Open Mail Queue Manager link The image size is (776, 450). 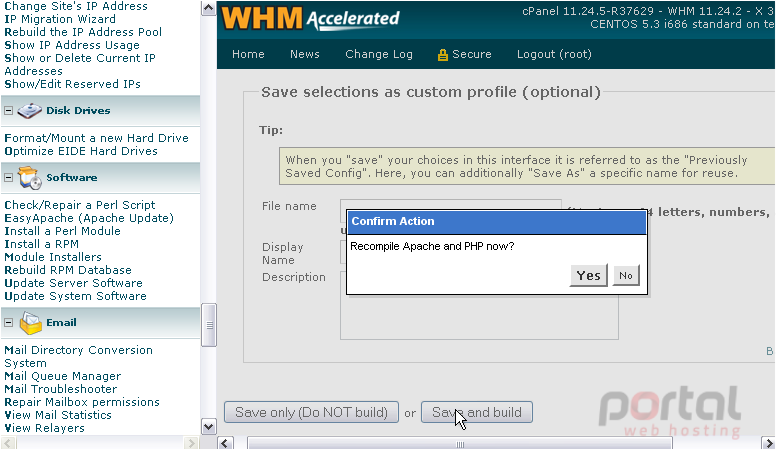click(62, 376)
